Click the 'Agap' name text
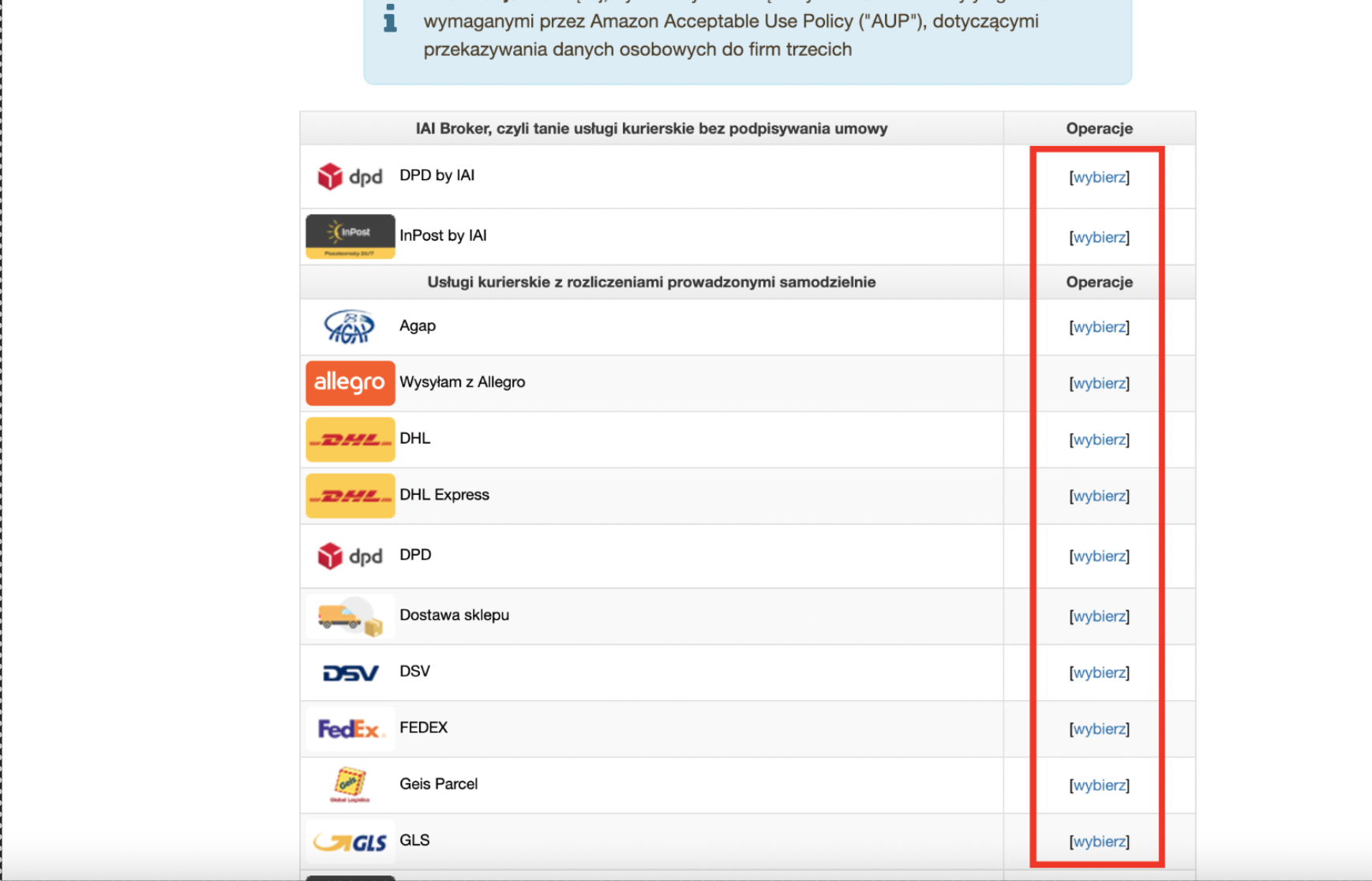The image size is (1372, 881). click(418, 326)
